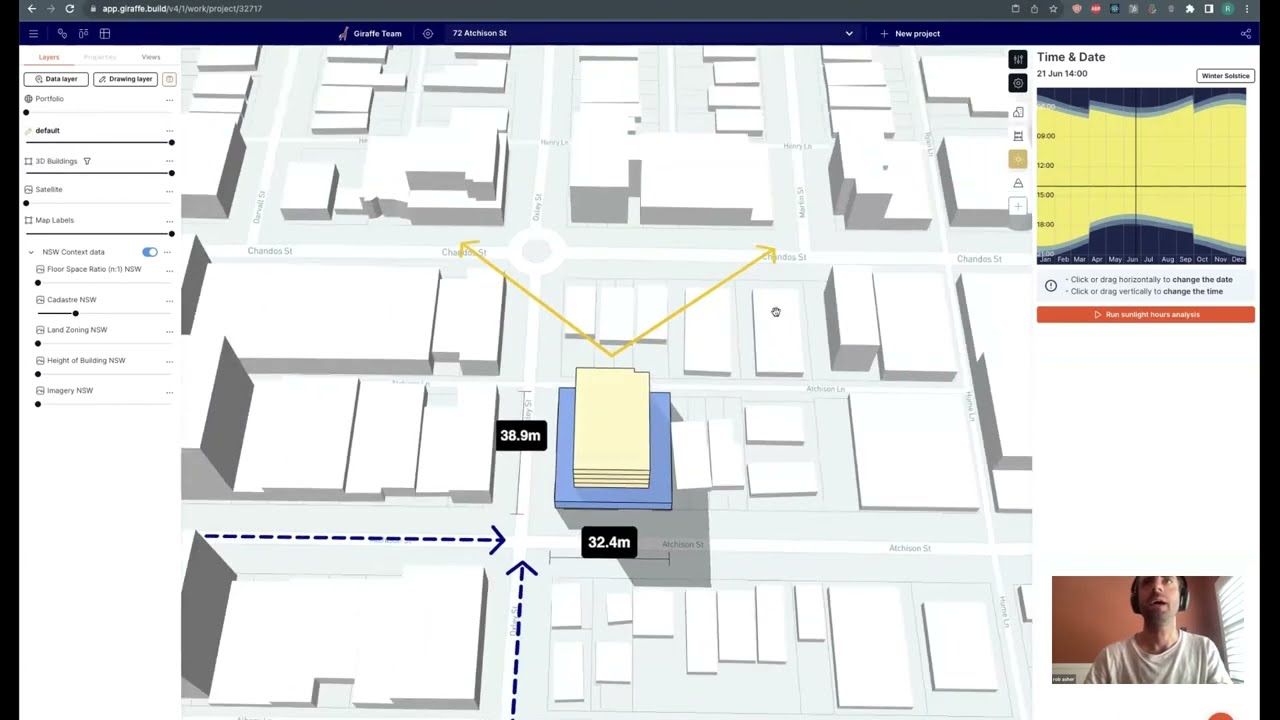Switch to the Layers tab
This screenshot has width=1280, height=720.
pyautogui.click(x=49, y=57)
